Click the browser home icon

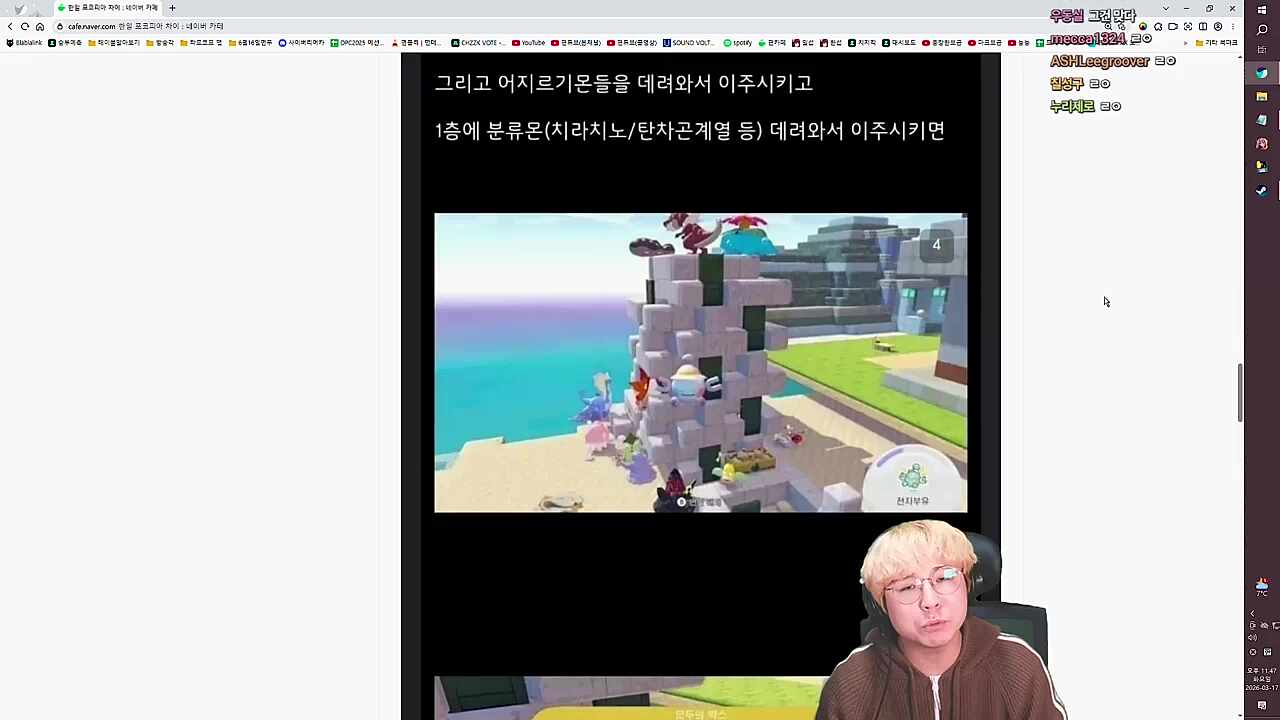click(40, 25)
